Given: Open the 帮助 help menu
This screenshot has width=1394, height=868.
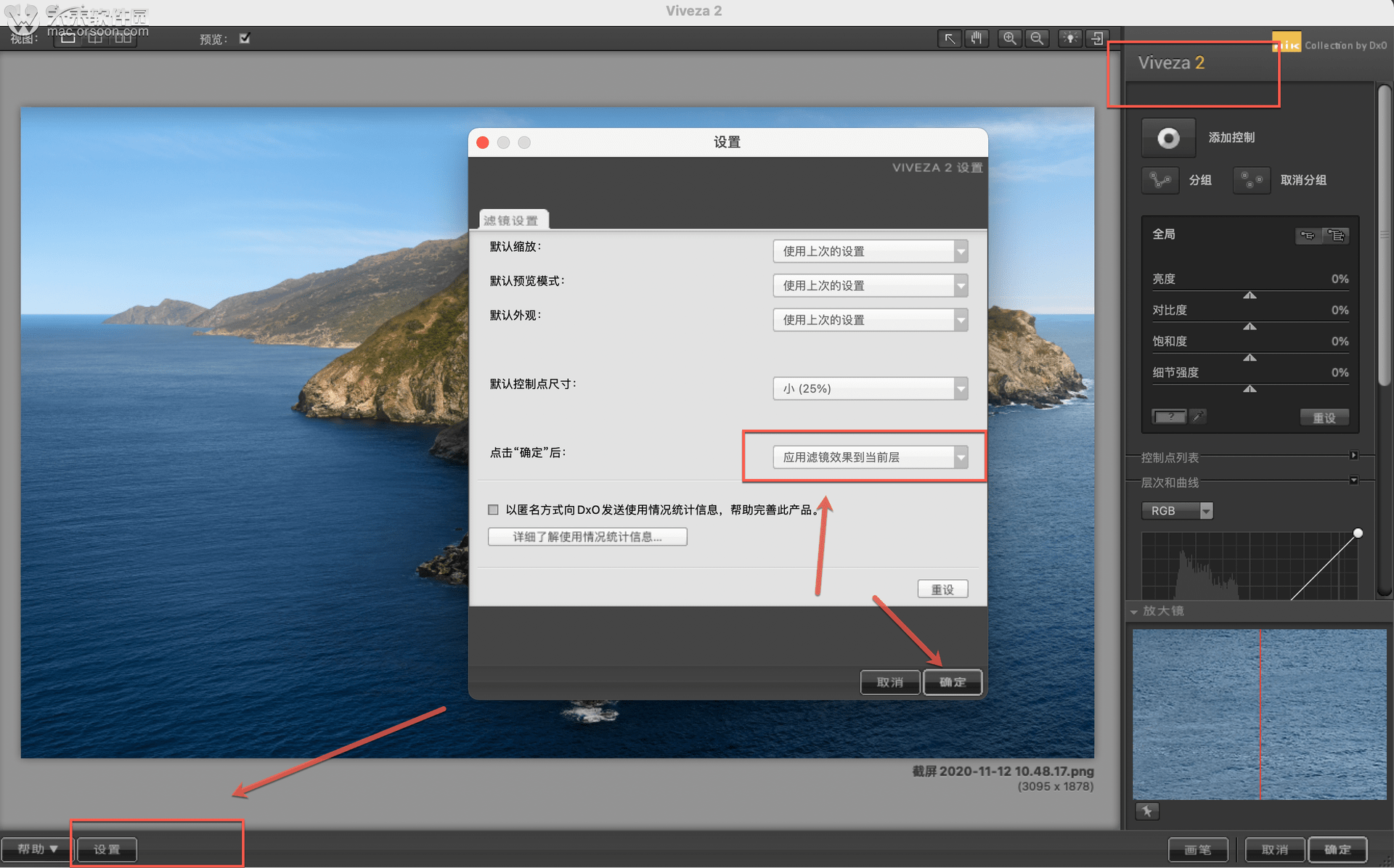Looking at the screenshot, I should coord(38,849).
